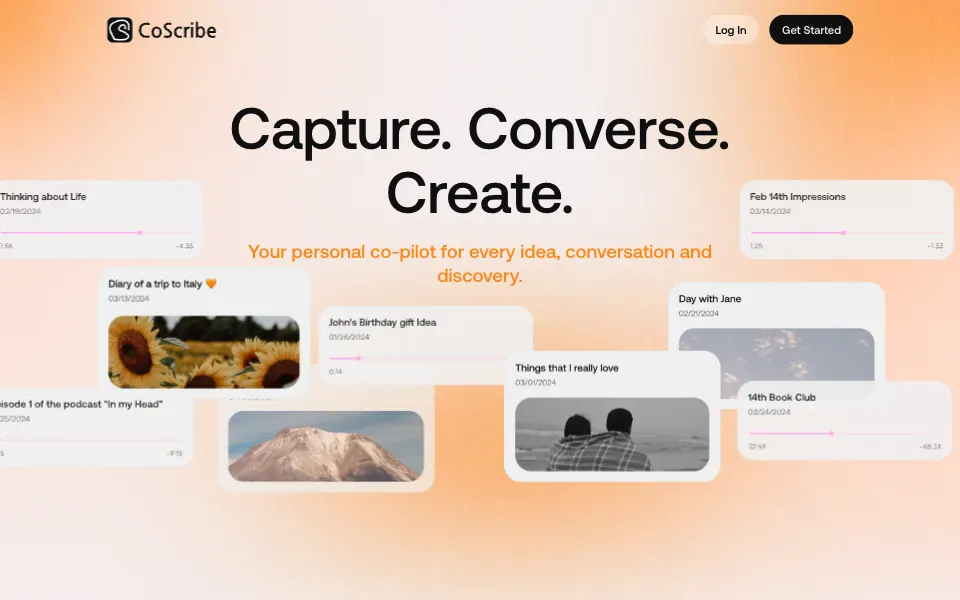Open the couple photo in Things that I really love

(x=612, y=434)
